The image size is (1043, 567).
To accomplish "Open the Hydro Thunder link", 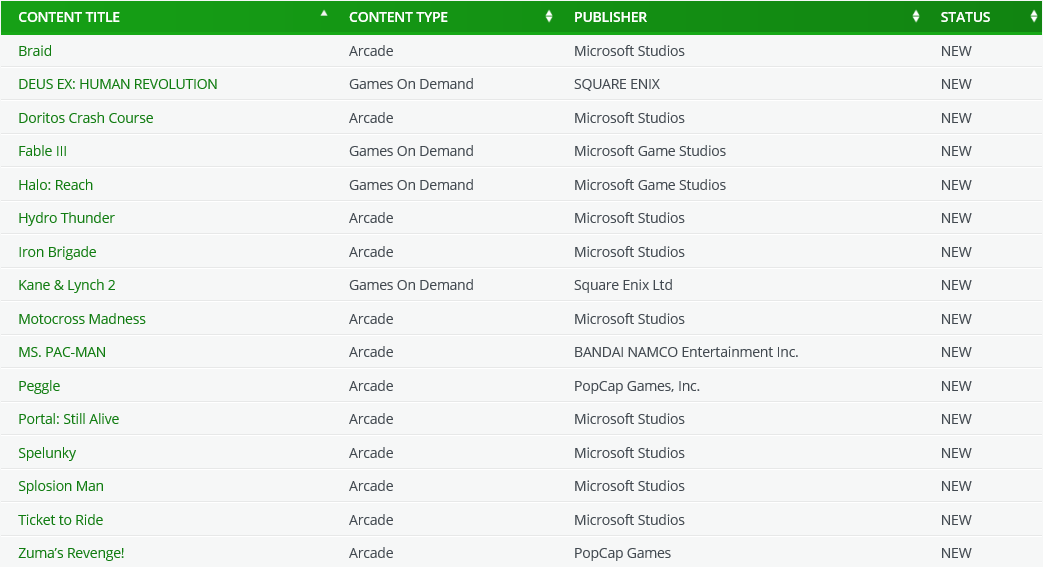I will pos(67,218).
